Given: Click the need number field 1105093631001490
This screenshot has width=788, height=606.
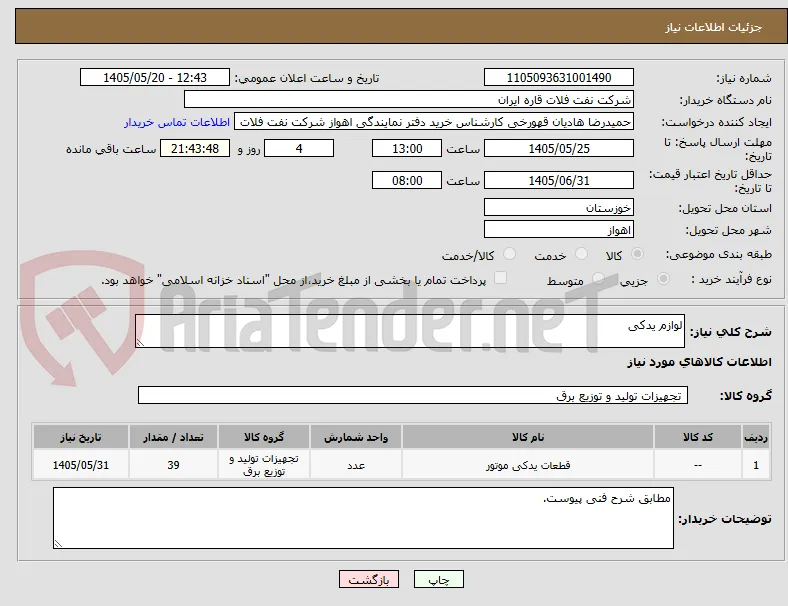Looking at the screenshot, I should point(559,77).
